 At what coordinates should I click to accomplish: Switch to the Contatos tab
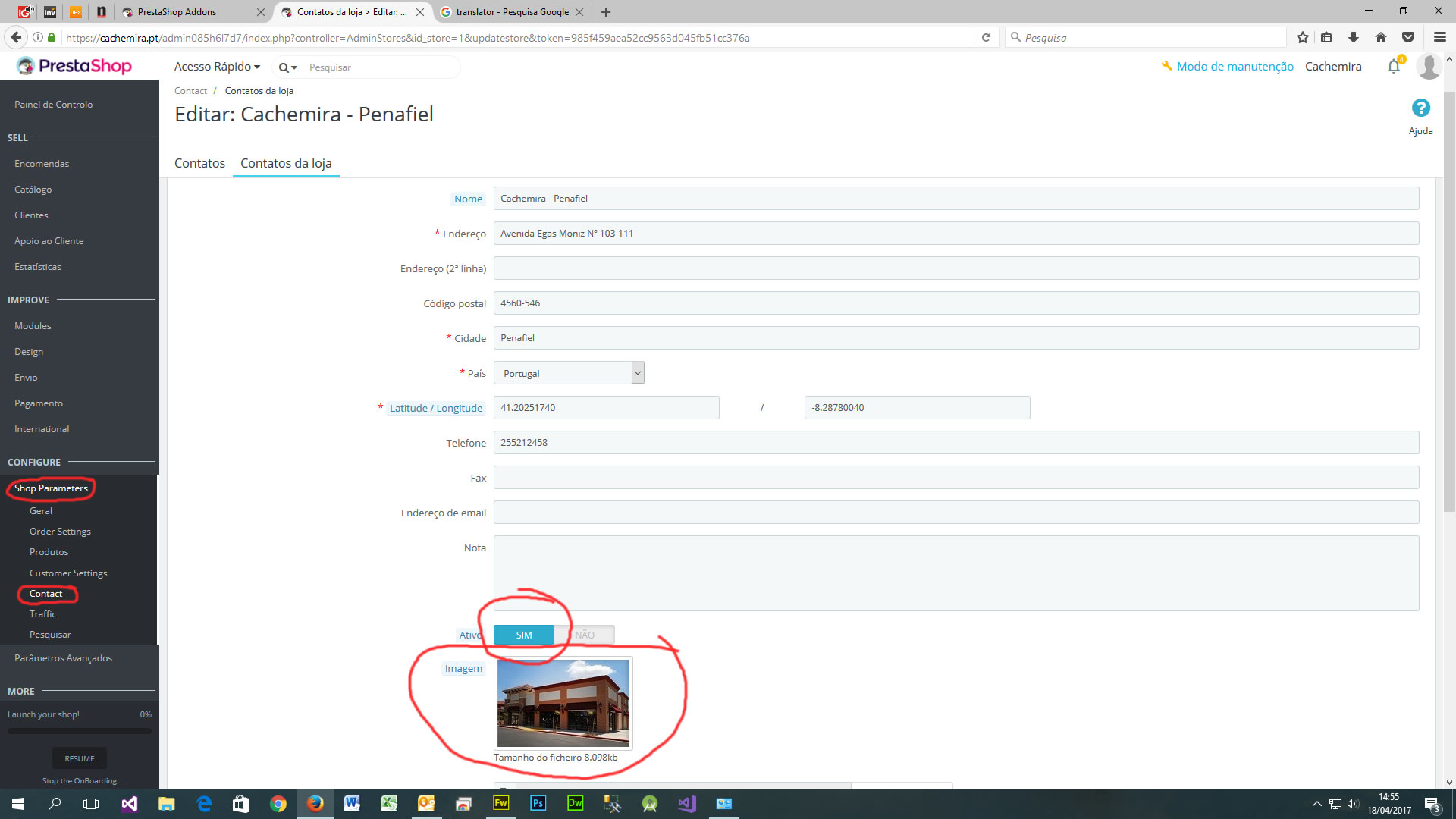tap(199, 163)
